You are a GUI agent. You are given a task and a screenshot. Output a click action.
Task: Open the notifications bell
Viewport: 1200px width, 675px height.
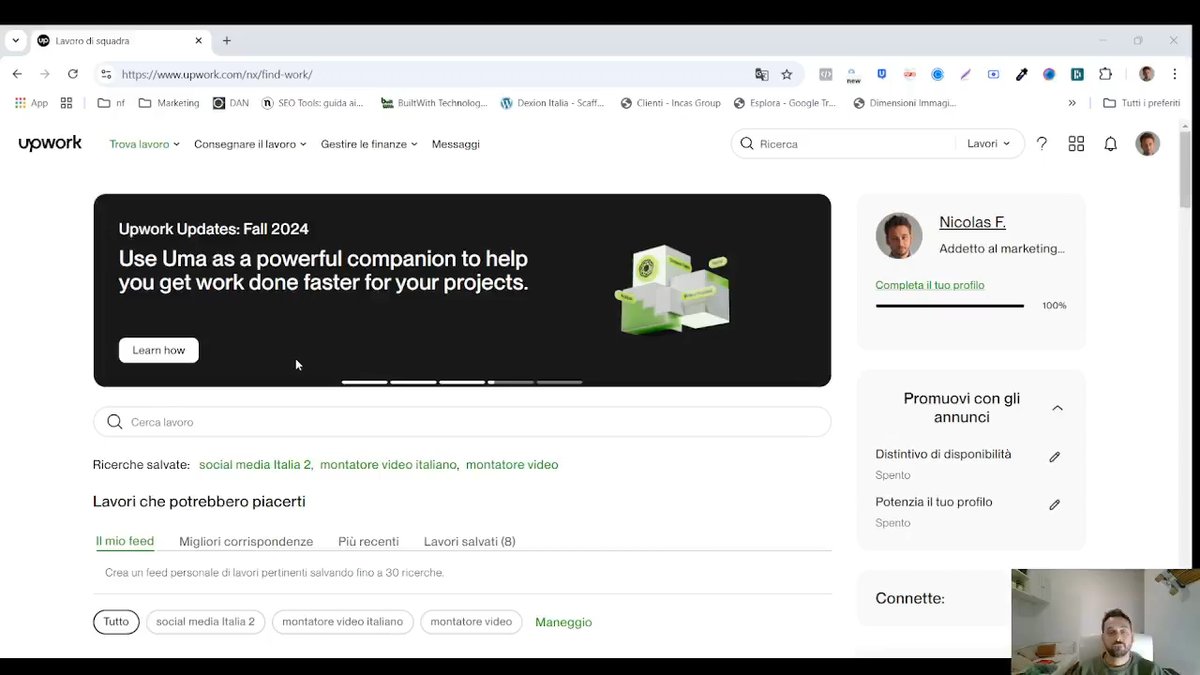tap(1110, 144)
